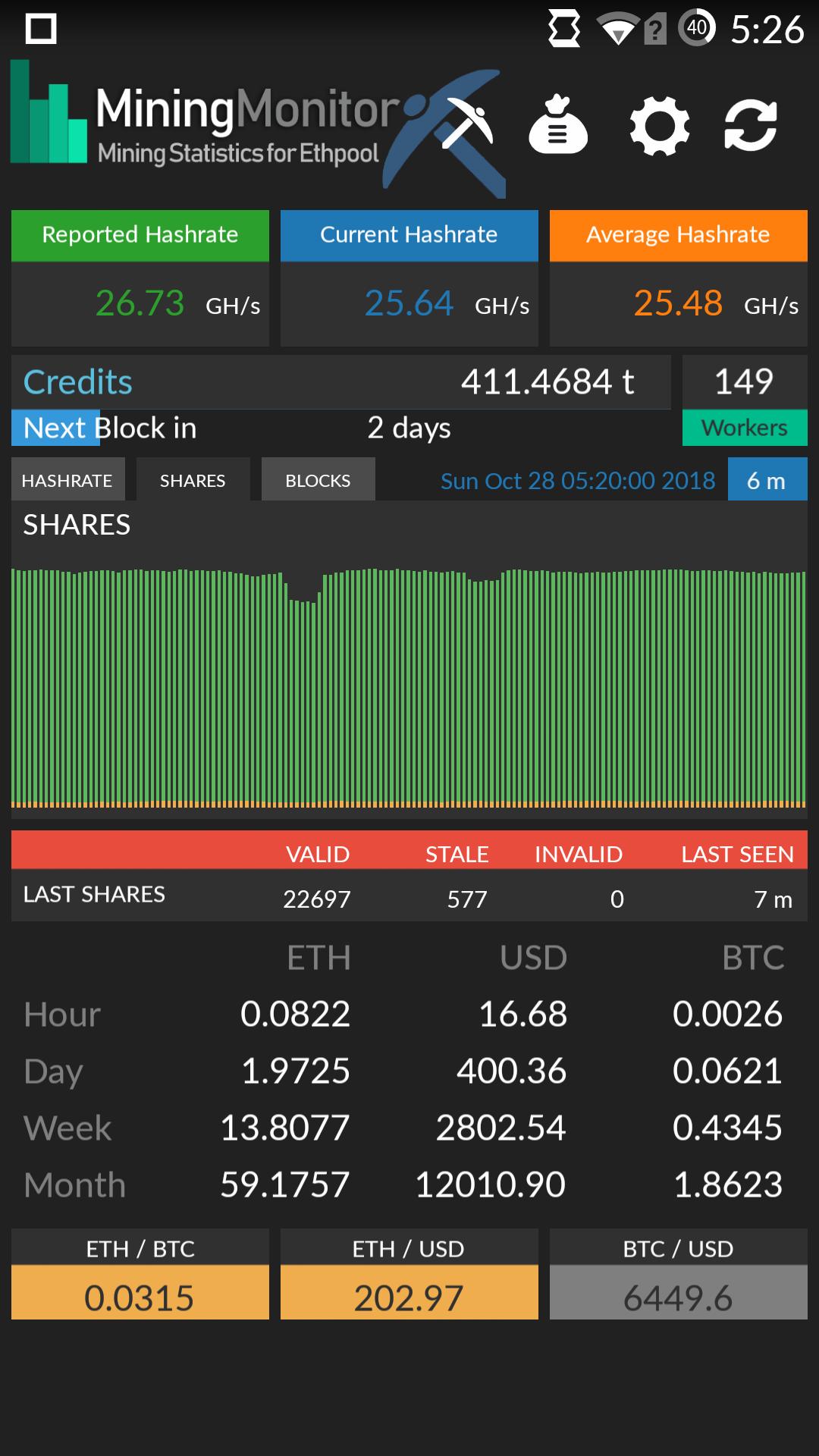The image size is (819, 1456).
Task: Switch to the SHARES tab
Action: click(x=193, y=480)
